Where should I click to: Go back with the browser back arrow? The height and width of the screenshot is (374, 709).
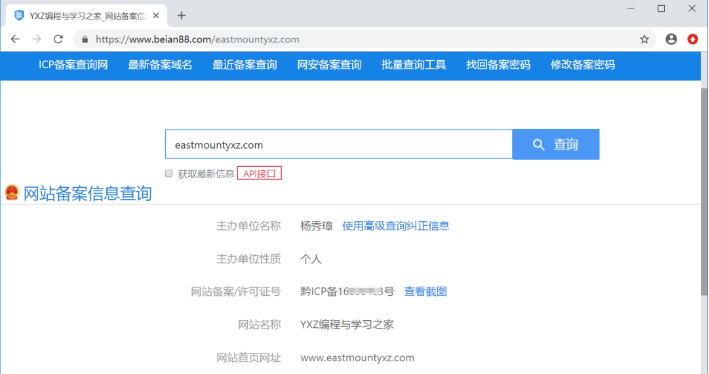[x=15, y=39]
